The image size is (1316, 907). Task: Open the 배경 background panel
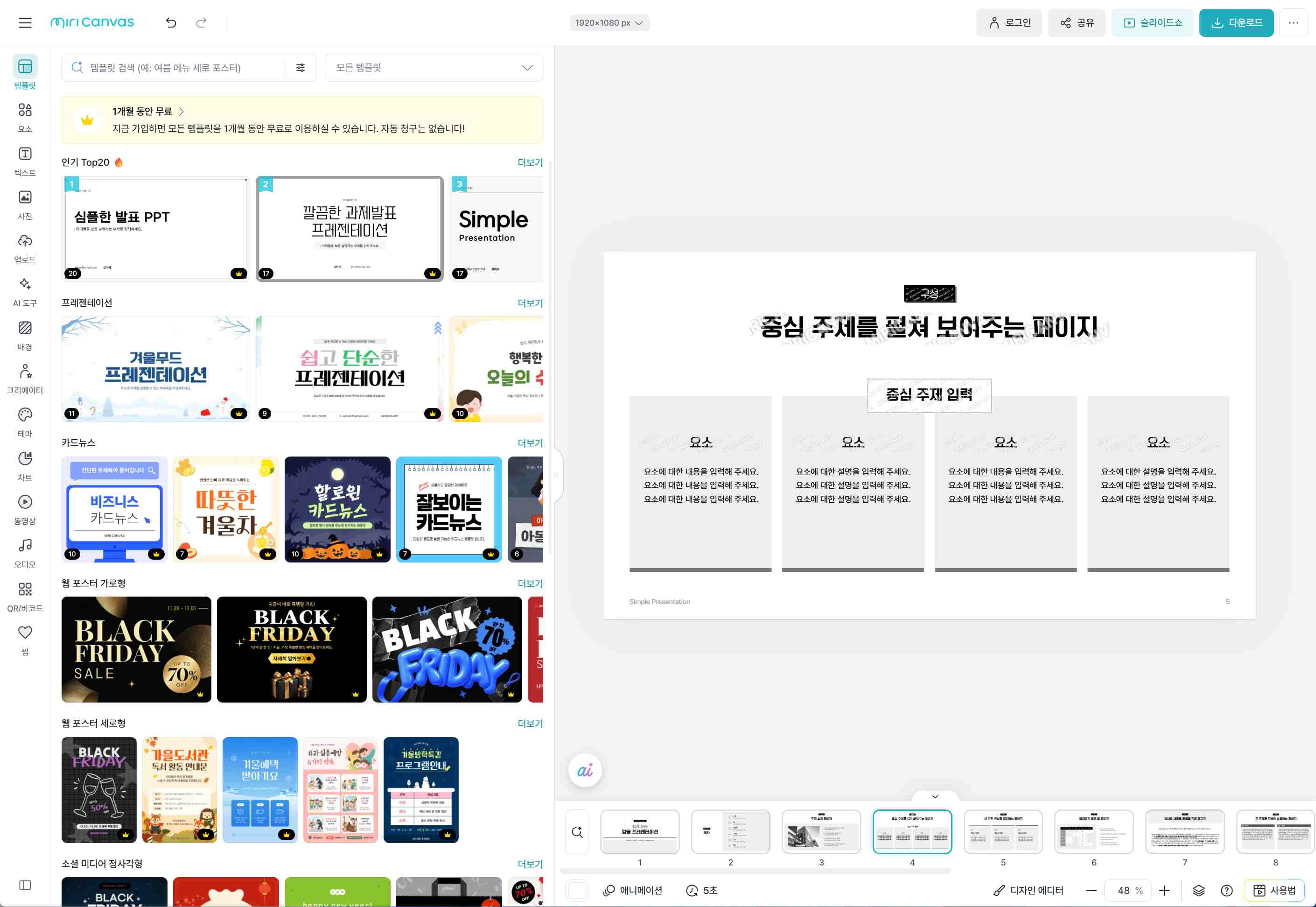coord(25,335)
